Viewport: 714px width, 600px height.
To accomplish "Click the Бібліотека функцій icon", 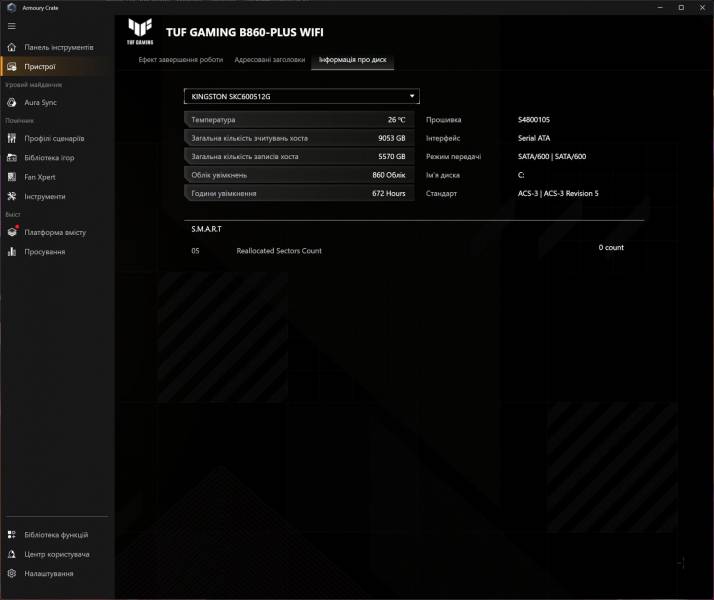I will point(12,534).
